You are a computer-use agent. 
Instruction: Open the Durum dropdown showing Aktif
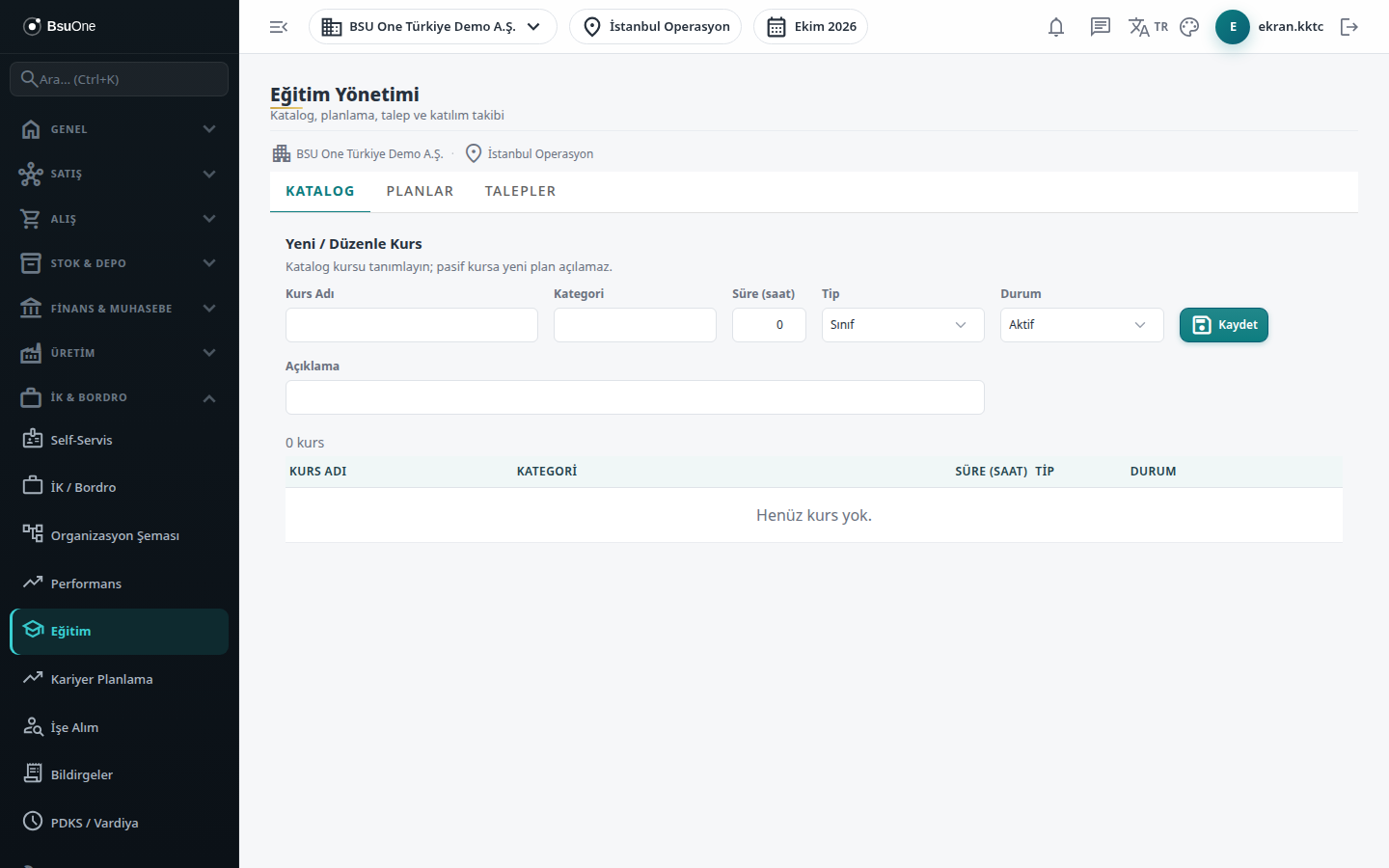coord(1082,325)
